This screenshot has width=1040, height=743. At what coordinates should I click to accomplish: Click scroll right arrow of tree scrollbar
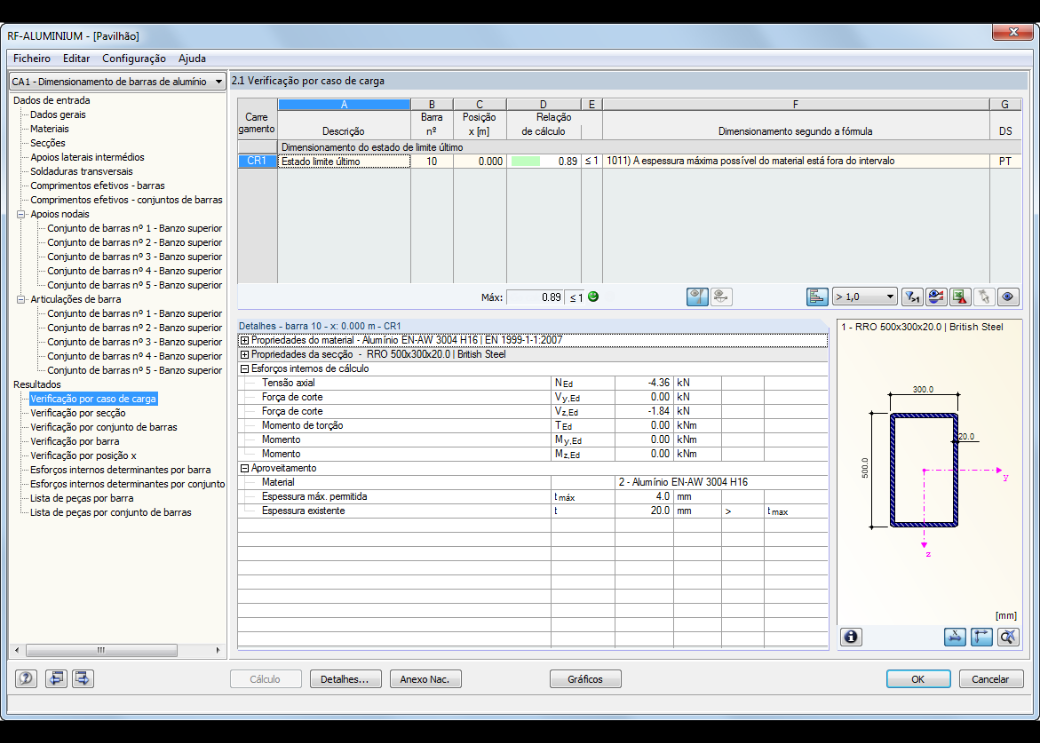218,650
